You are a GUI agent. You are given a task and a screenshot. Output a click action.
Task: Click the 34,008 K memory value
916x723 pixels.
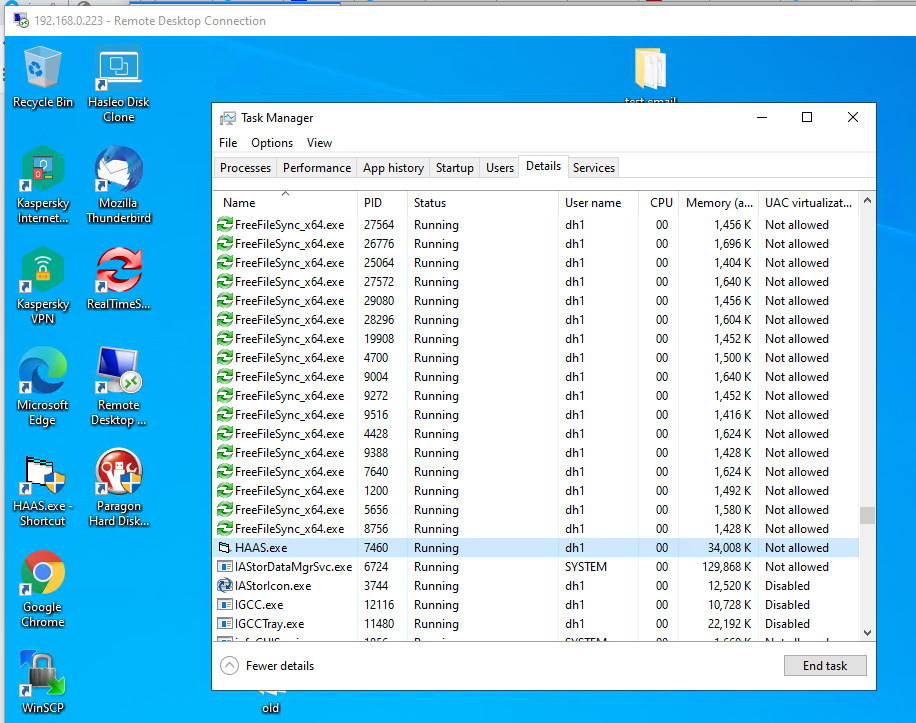click(729, 548)
